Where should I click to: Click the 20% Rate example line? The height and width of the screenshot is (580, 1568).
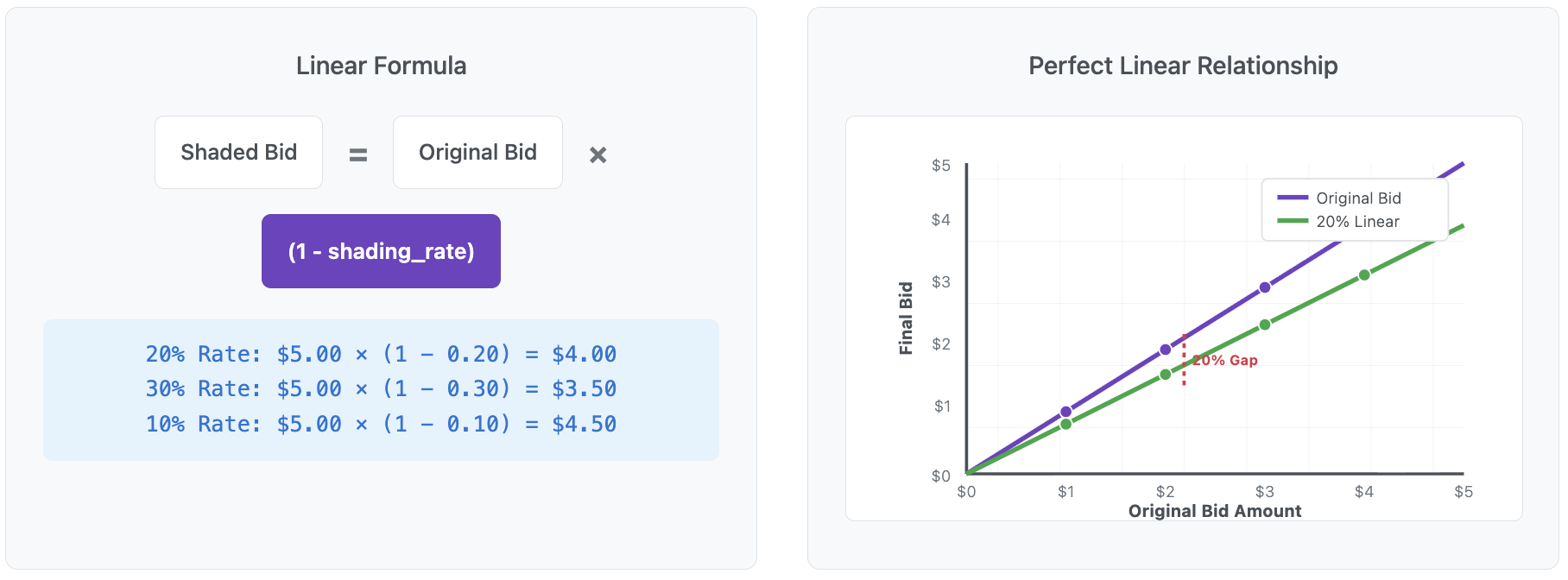point(381,354)
